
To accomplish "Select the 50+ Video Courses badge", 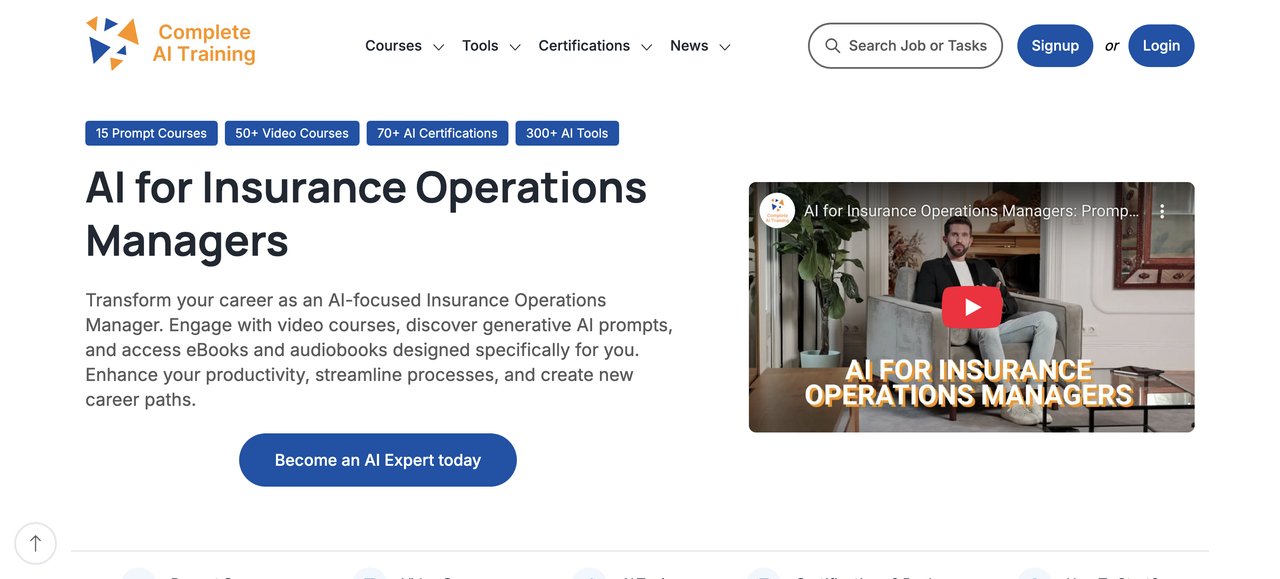I will click(x=292, y=133).
